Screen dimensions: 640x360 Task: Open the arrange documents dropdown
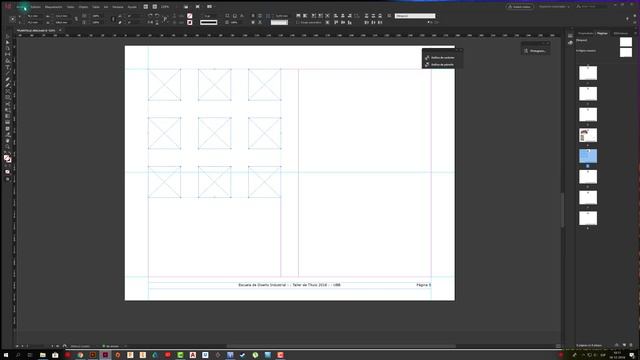(210, 7)
